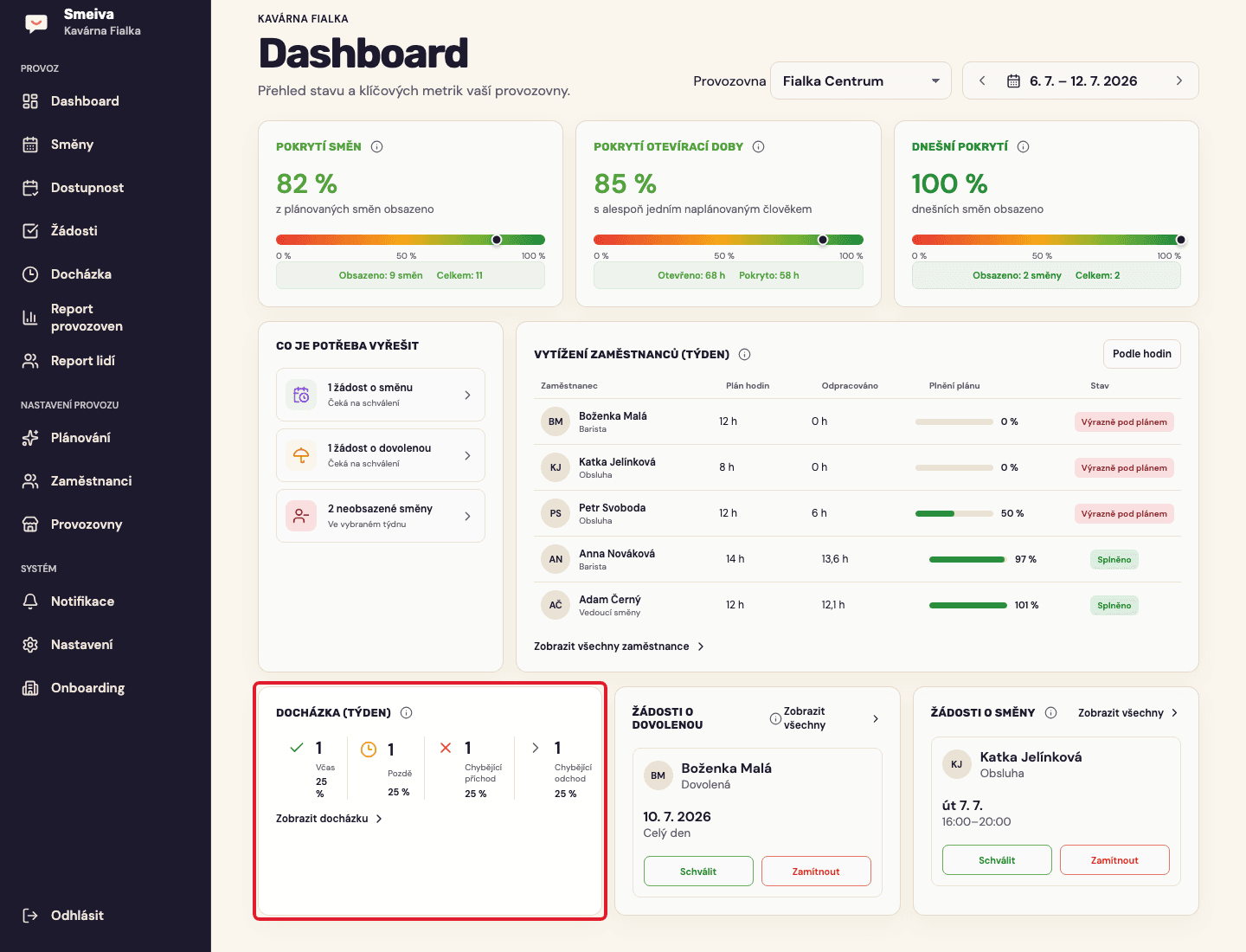
Task: Follow Zobrazit všechny zaměstnance link
Action: 620,646
